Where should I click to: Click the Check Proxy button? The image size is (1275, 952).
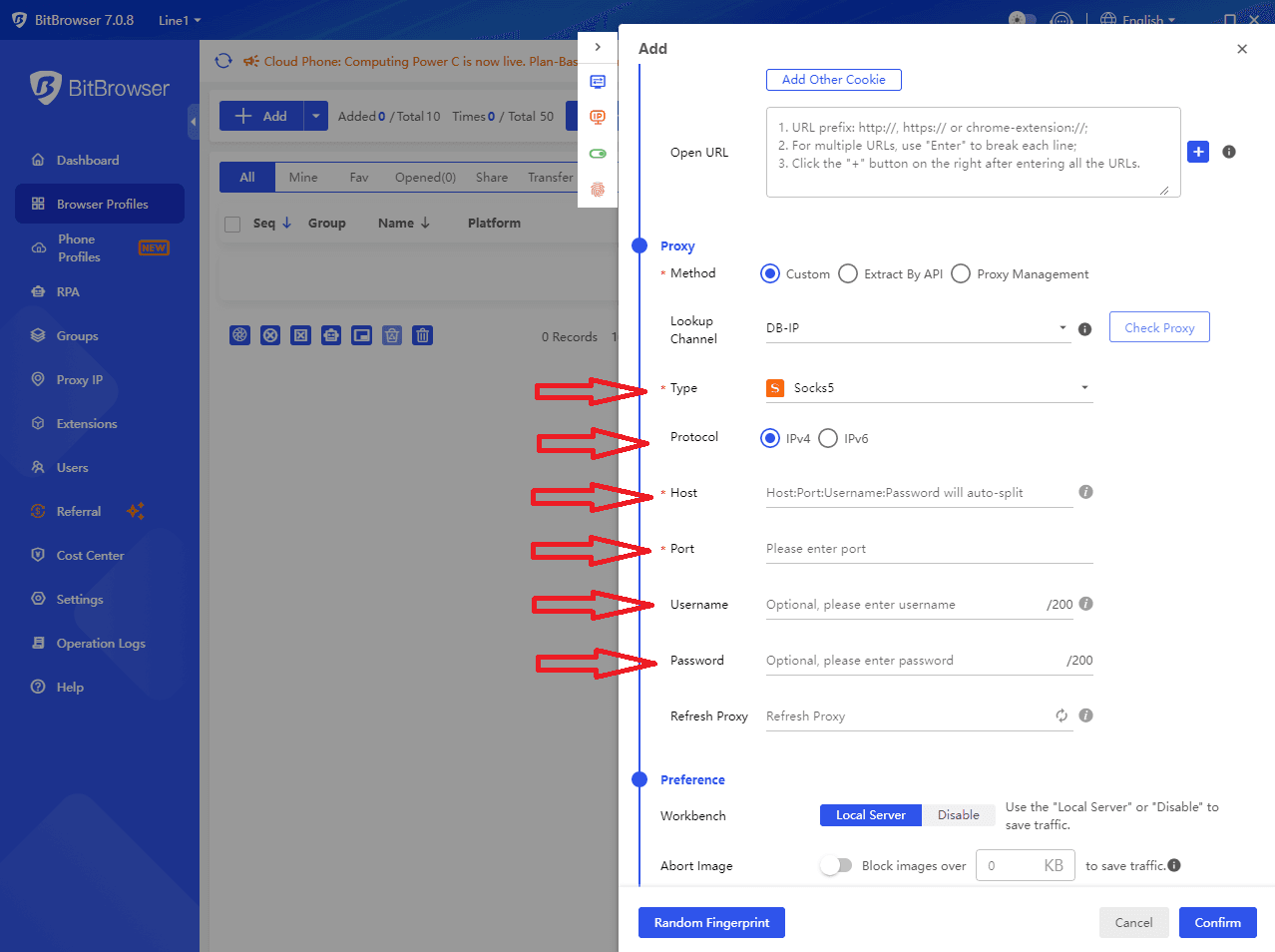pos(1159,327)
